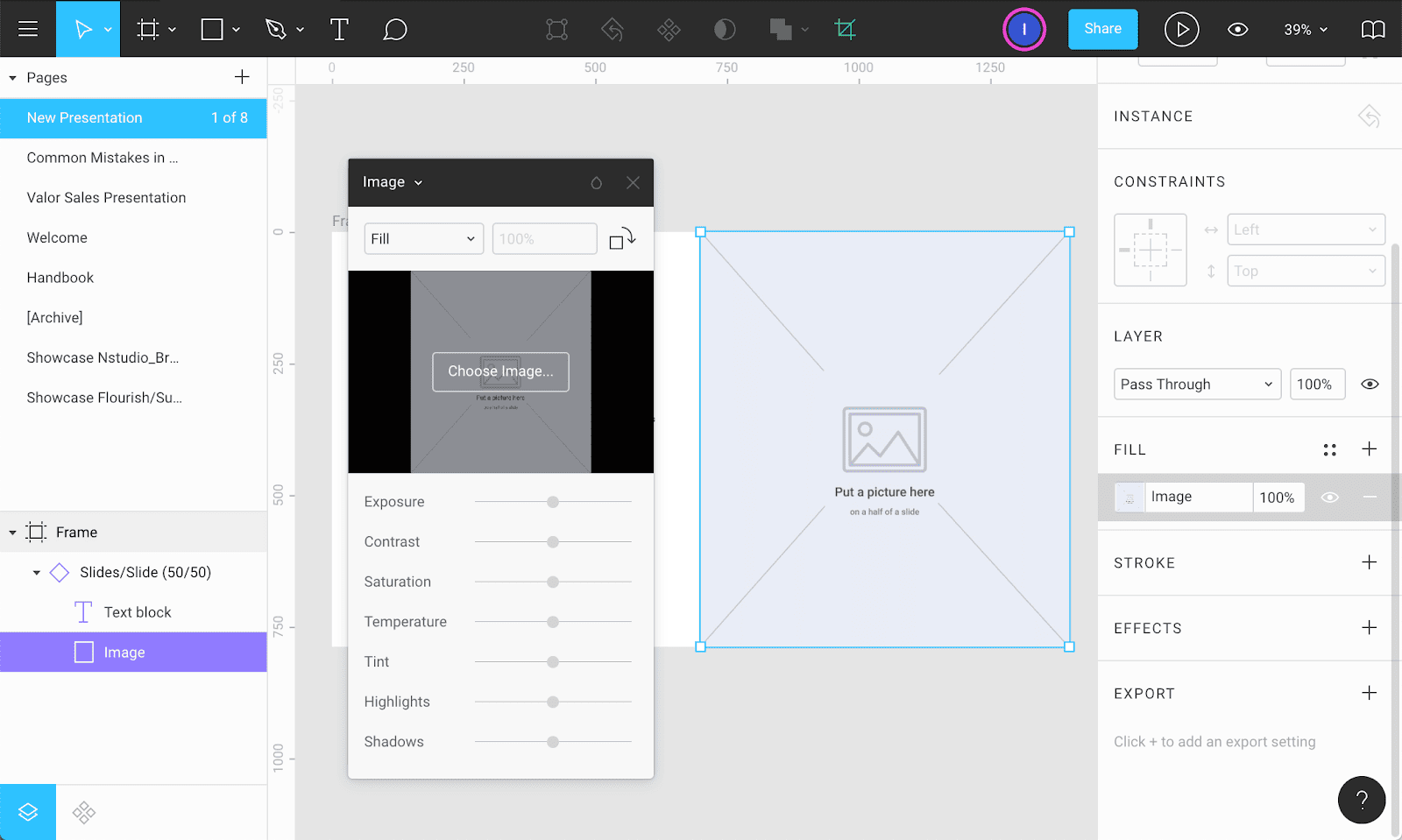Select the Pen tool

276,29
